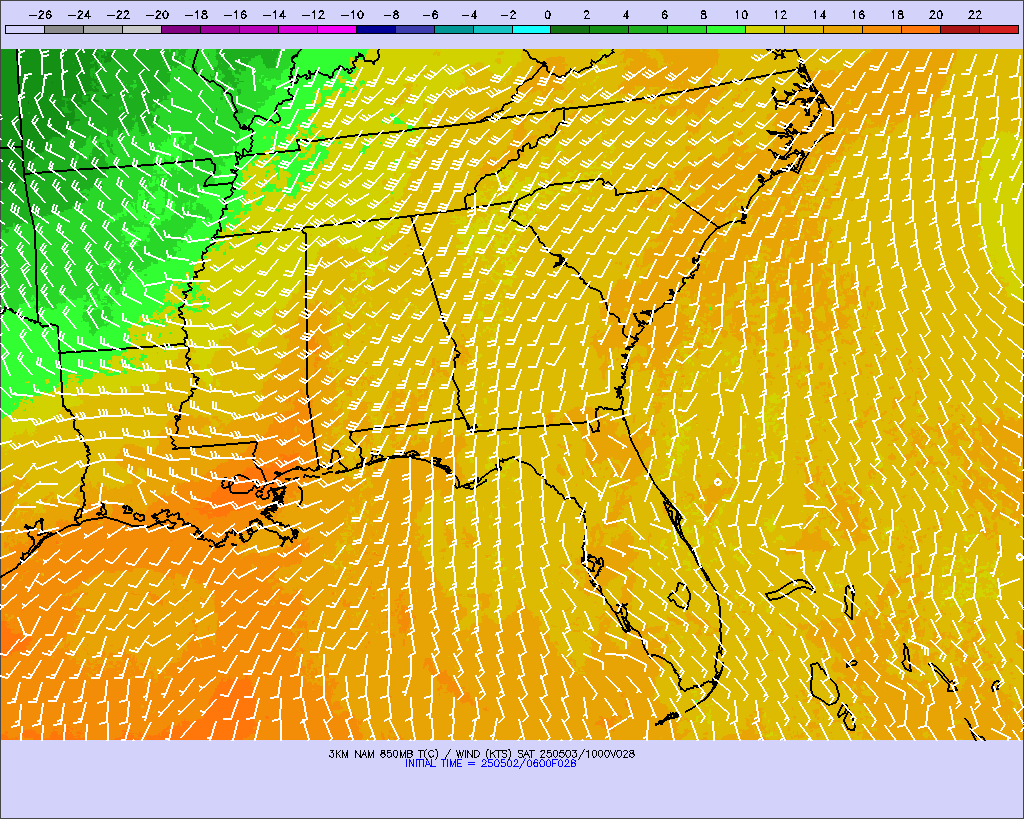Viewport: 1024px width, 819px height.
Task: Click the dark red swatch between 20 and 22
Action: point(960,29)
